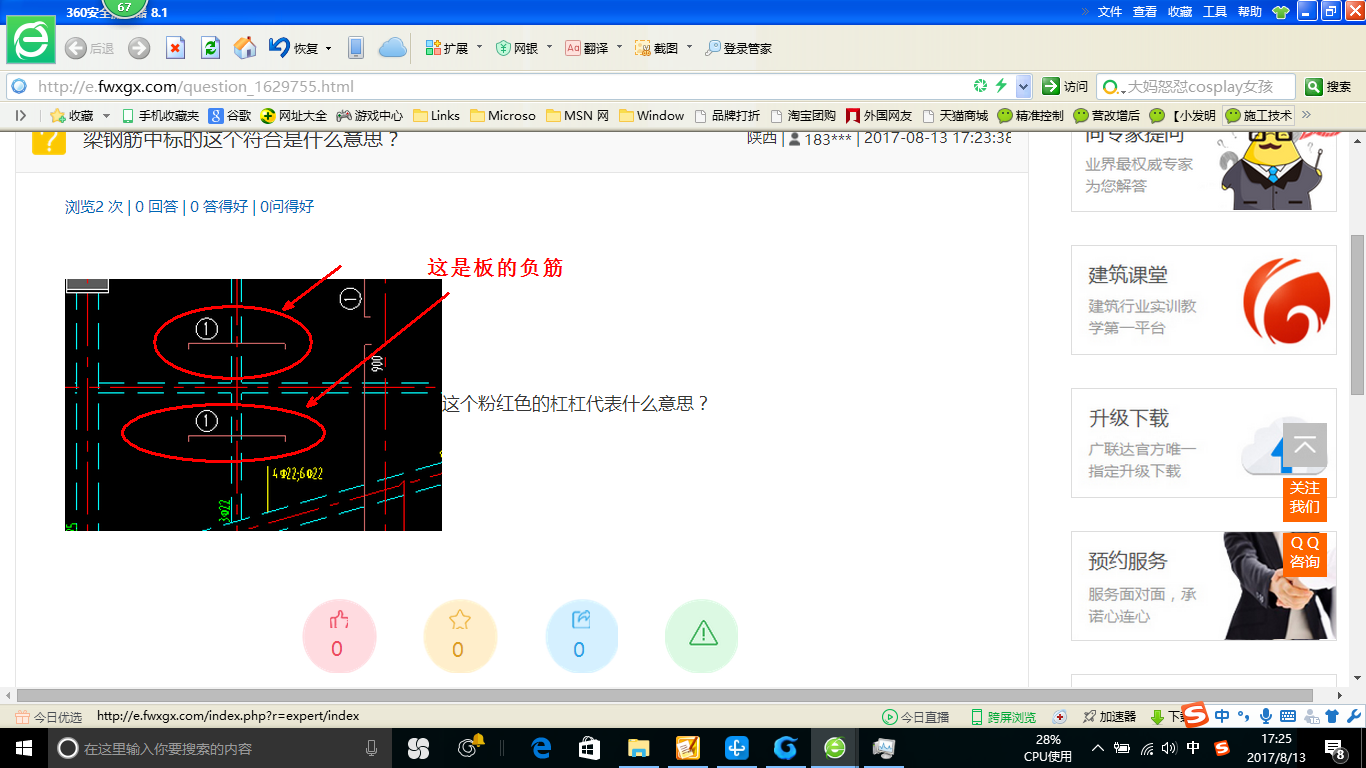
Task: Open the mobile phone assistant icon
Action: (355, 48)
